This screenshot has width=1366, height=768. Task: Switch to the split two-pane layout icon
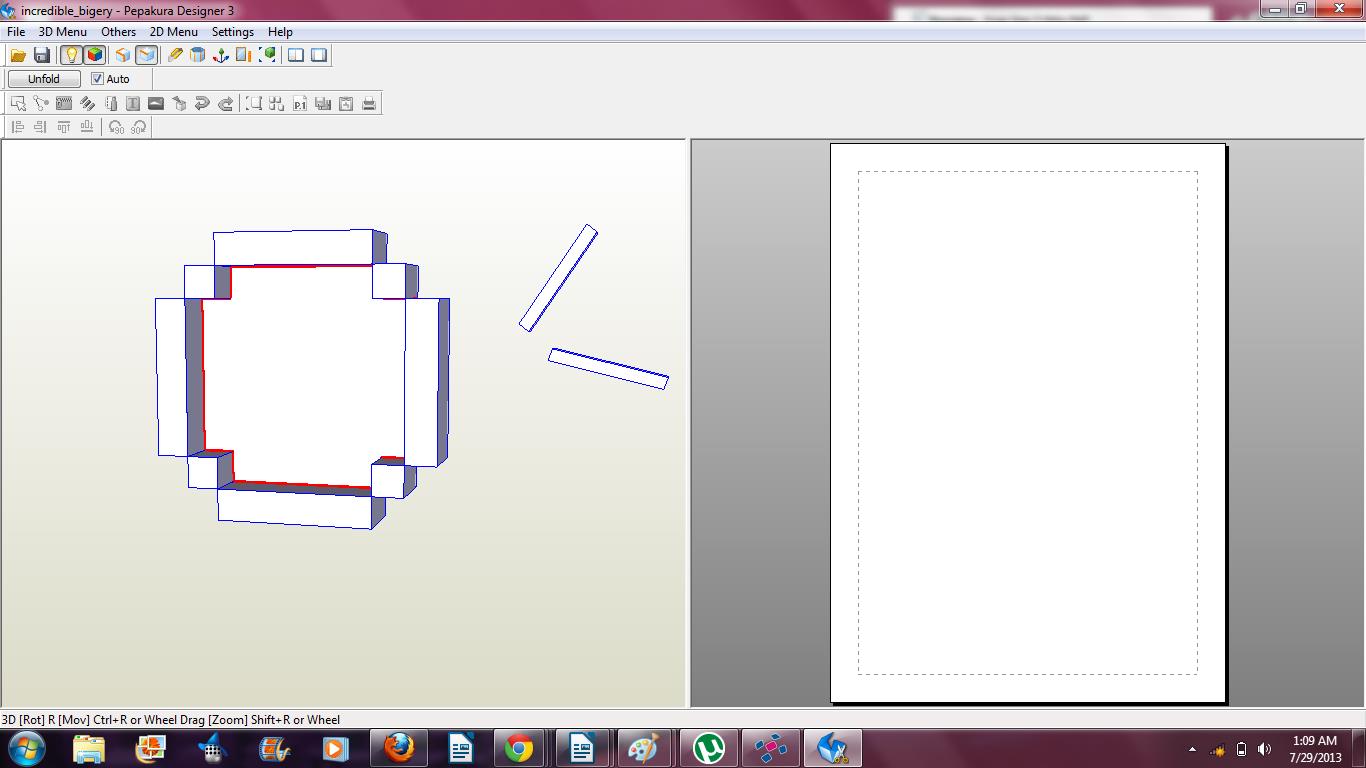(x=296, y=55)
